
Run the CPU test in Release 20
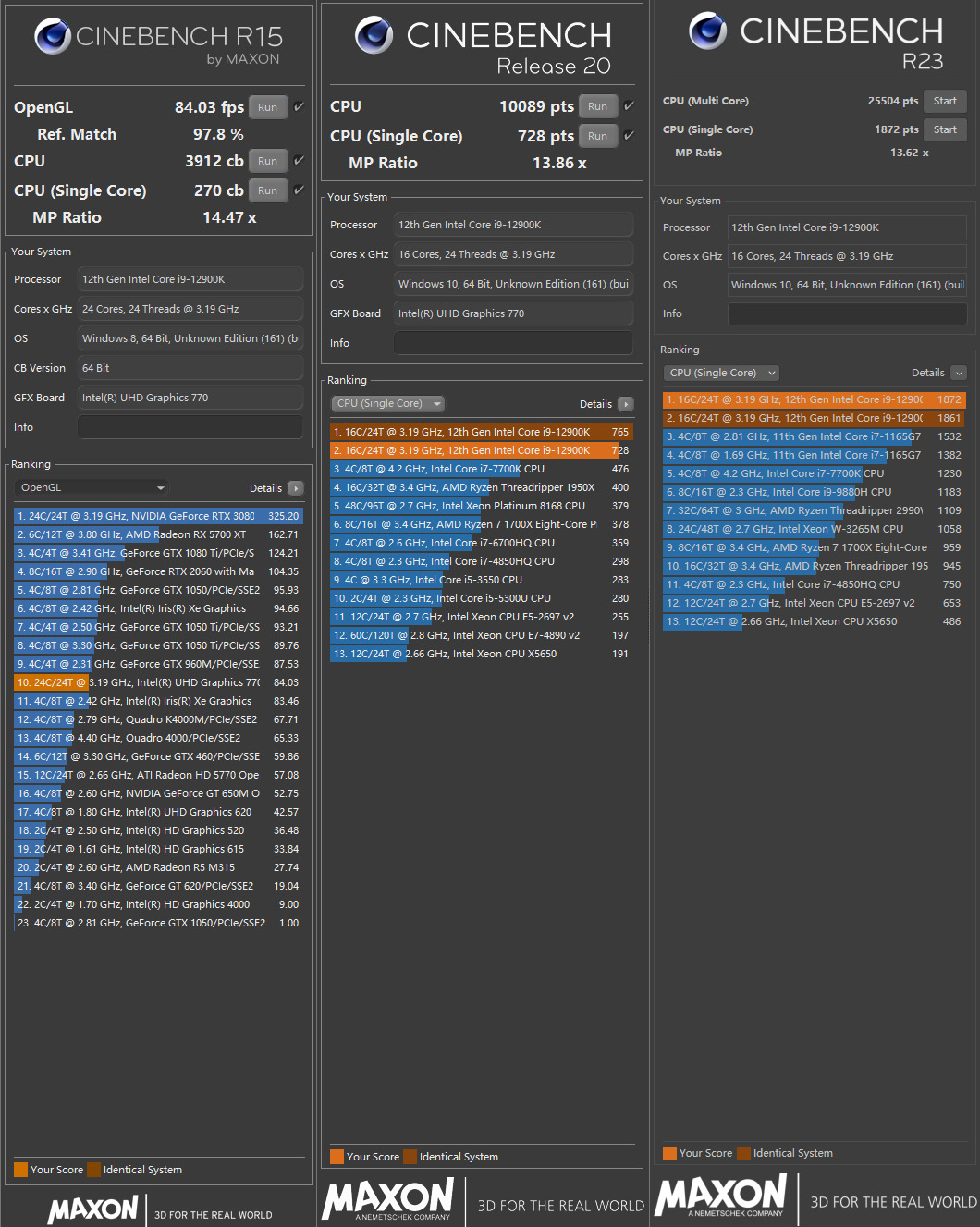598,106
